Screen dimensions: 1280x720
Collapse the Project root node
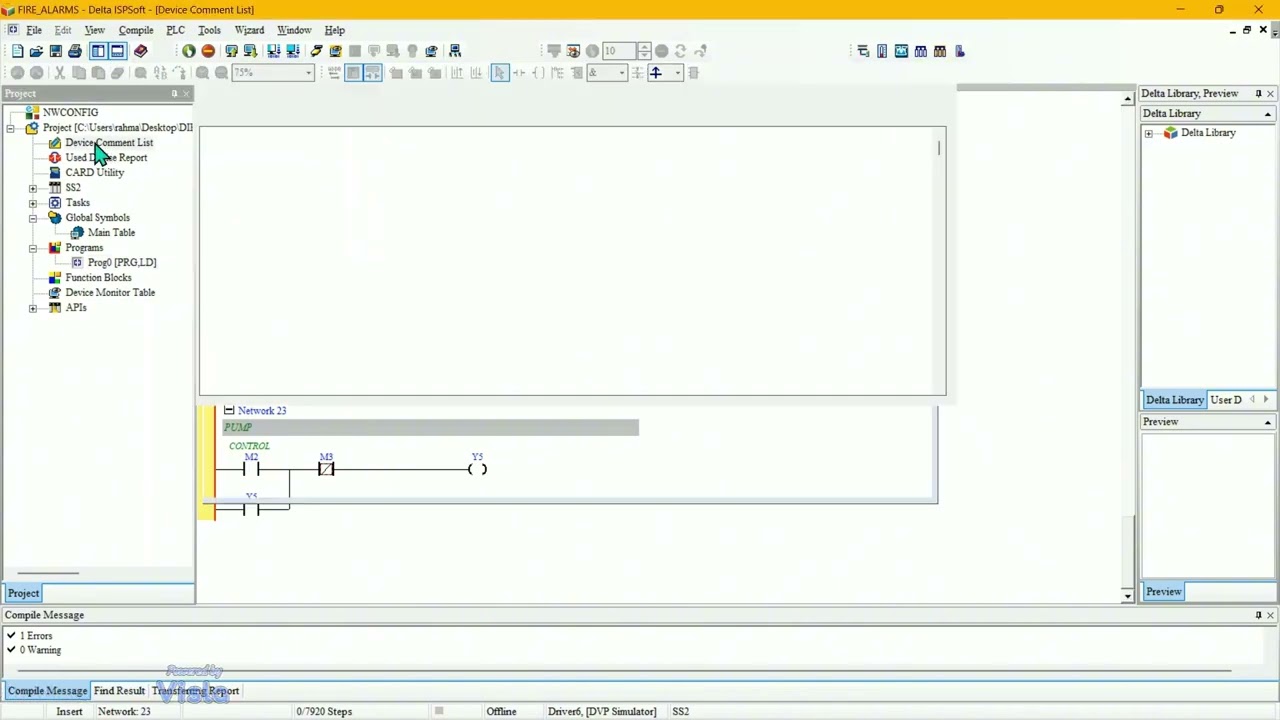pos(11,128)
